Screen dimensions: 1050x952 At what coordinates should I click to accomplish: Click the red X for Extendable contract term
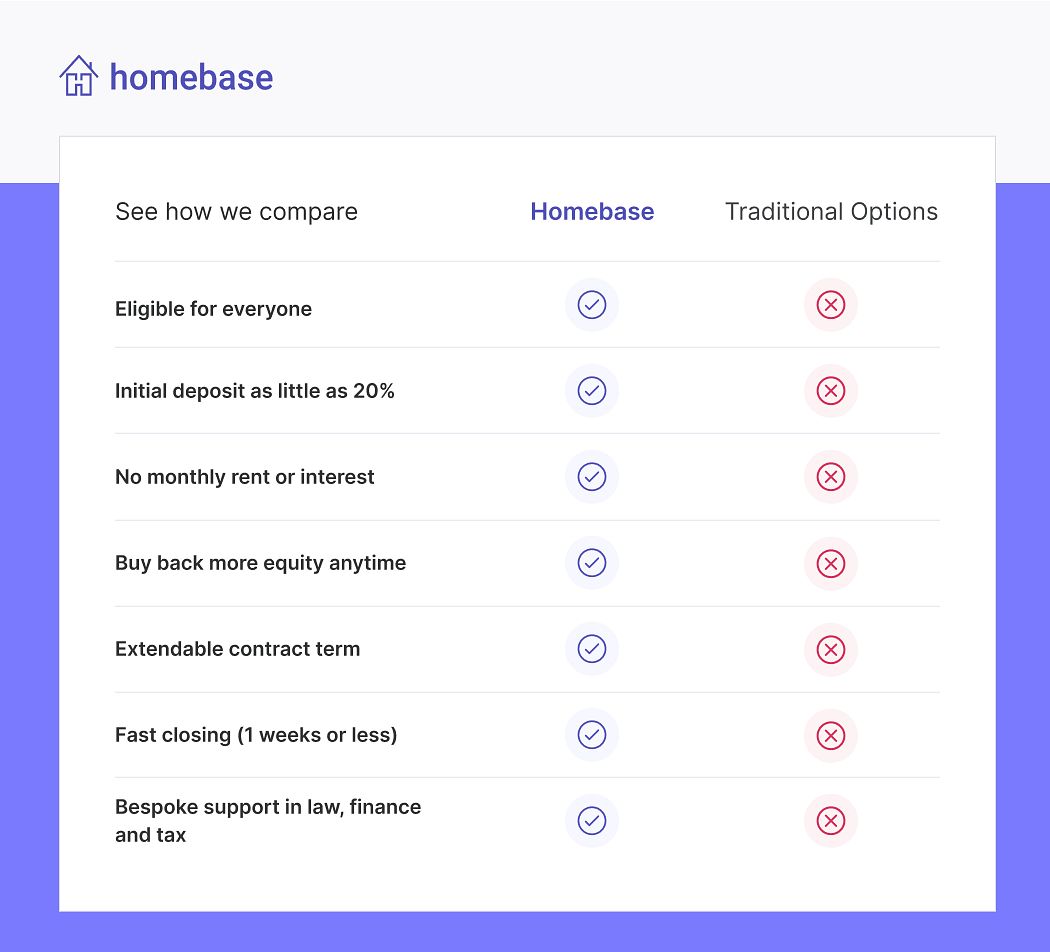pos(830,649)
